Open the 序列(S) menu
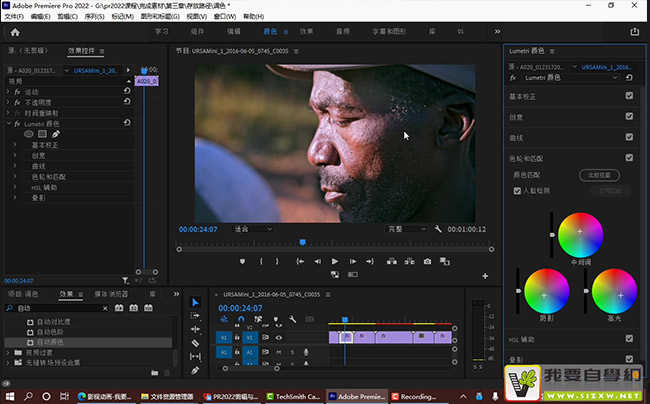 click(x=94, y=16)
